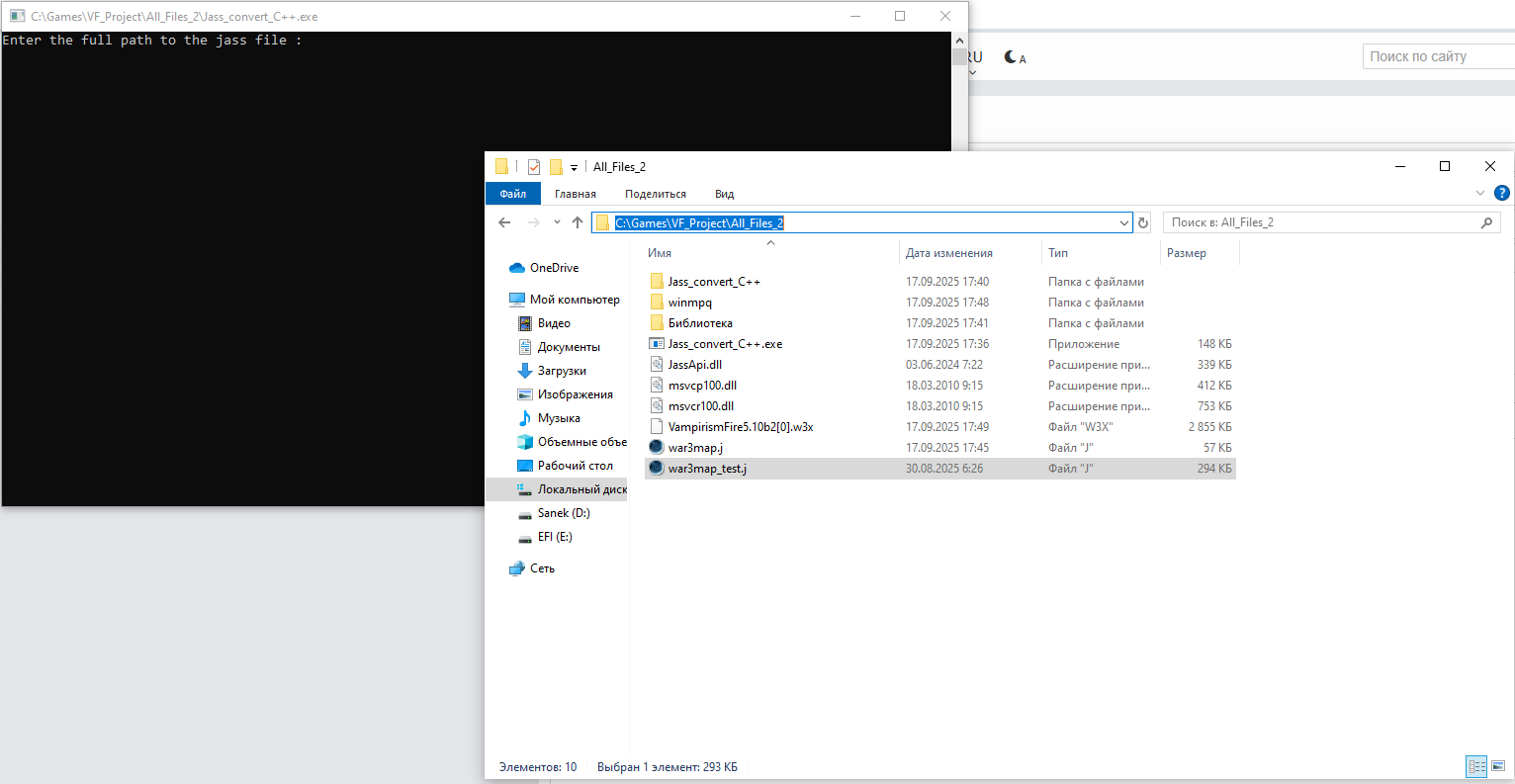The width and height of the screenshot is (1515, 784).
Task: Click the war3map_test.j file icon
Action: pyautogui.click(x=657, y=469)
